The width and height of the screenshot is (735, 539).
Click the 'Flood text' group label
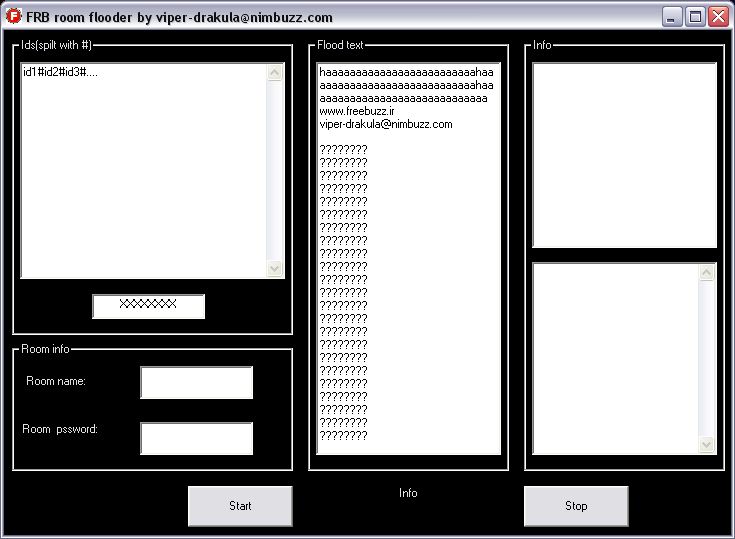[340, 45]
